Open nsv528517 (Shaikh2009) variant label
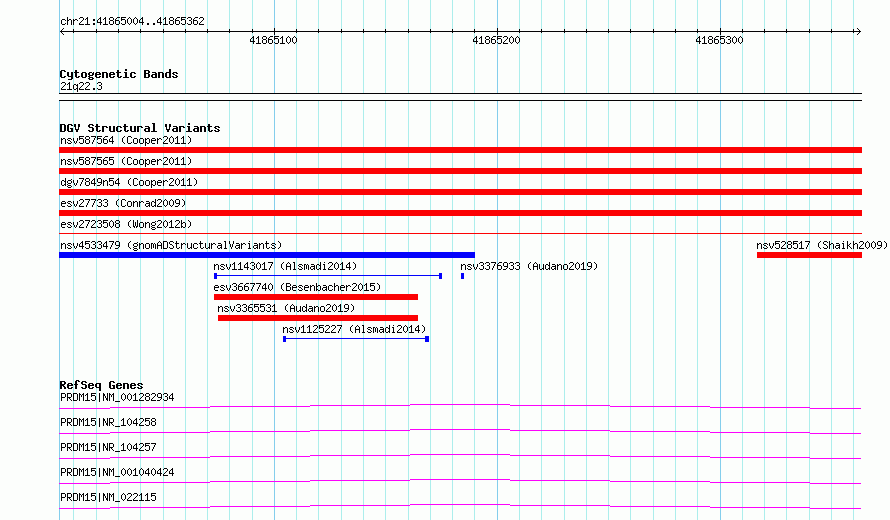 [x=822, y=245]
